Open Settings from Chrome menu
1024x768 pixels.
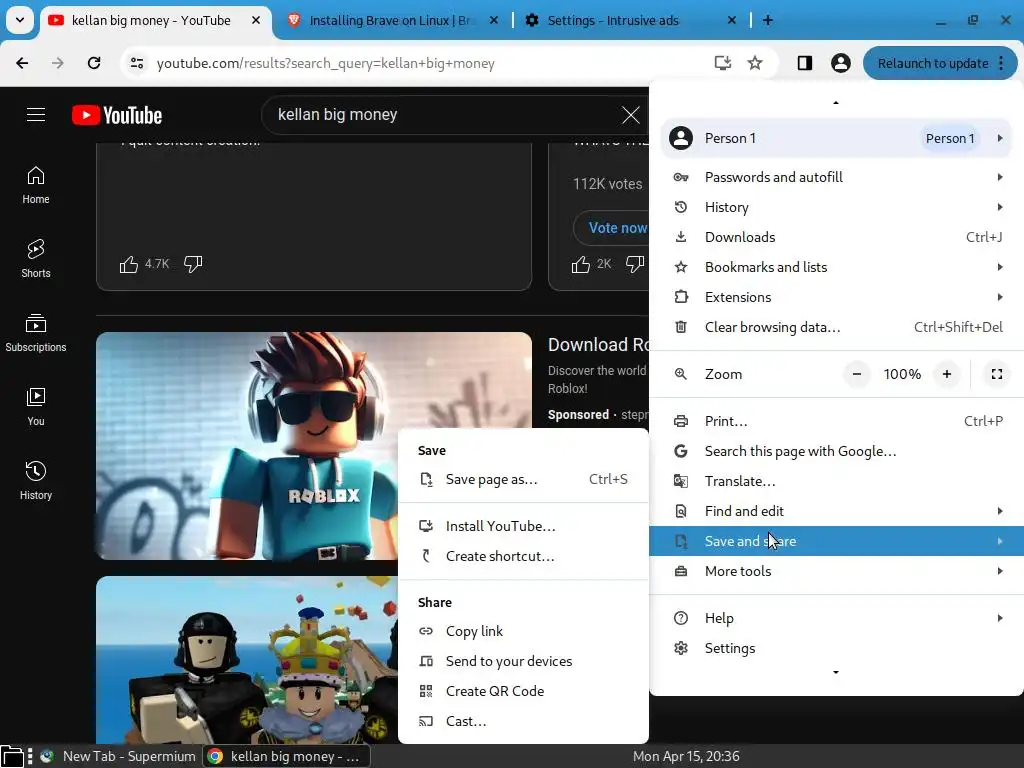tap(836, 648)
